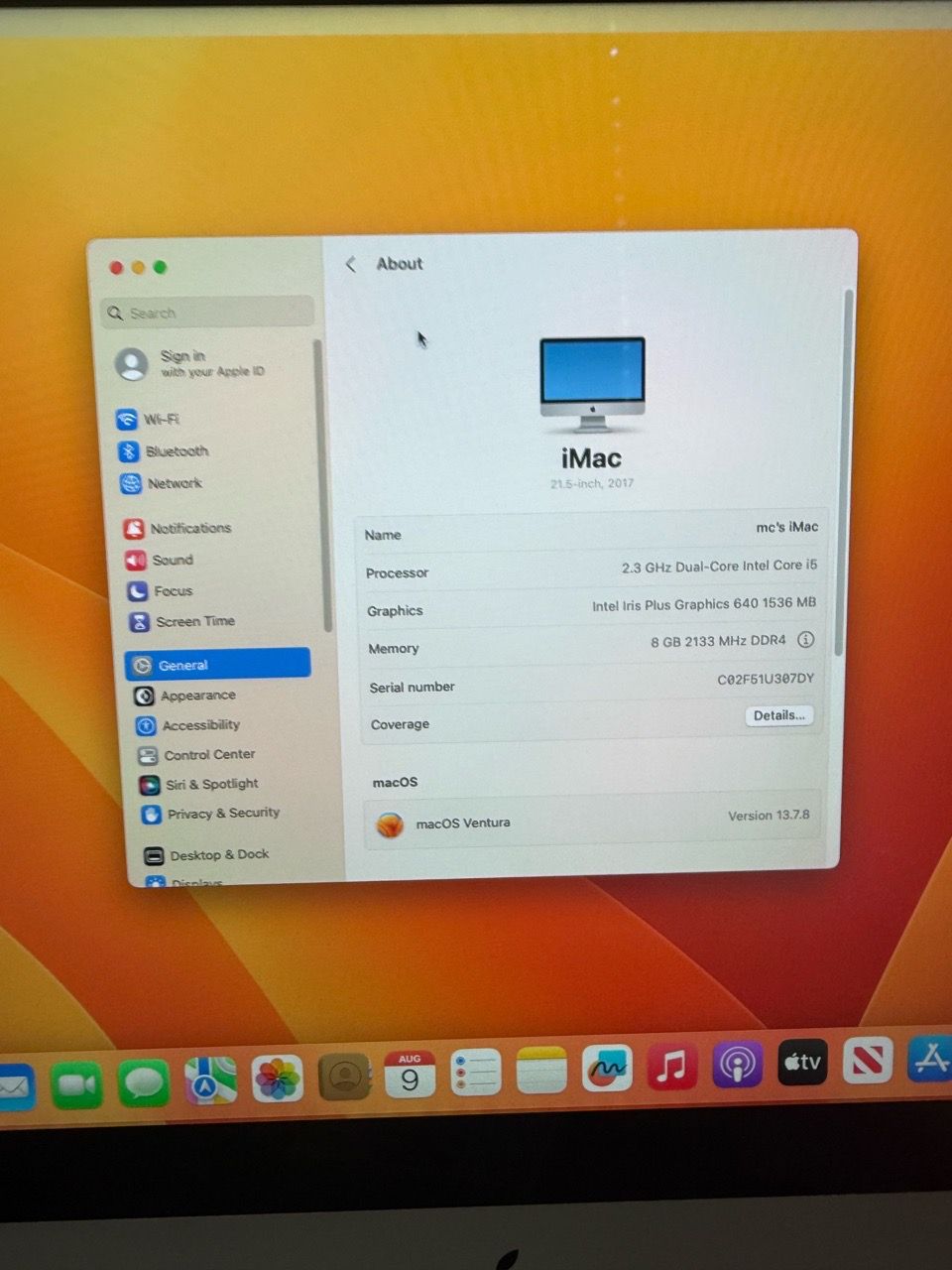Open Photos app in the Dock

[x=277, y=1079]
